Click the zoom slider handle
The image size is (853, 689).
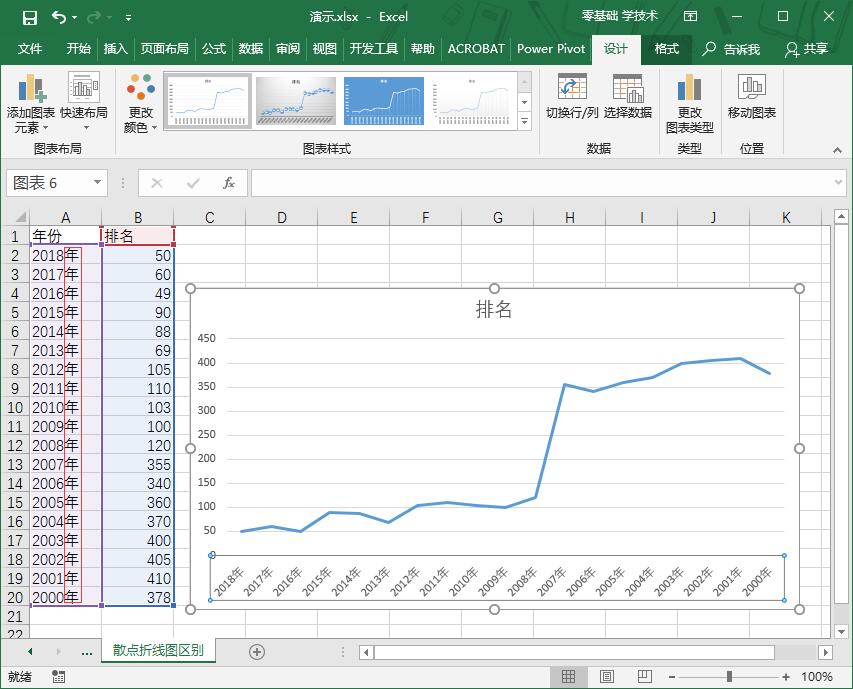pos(729,676)
